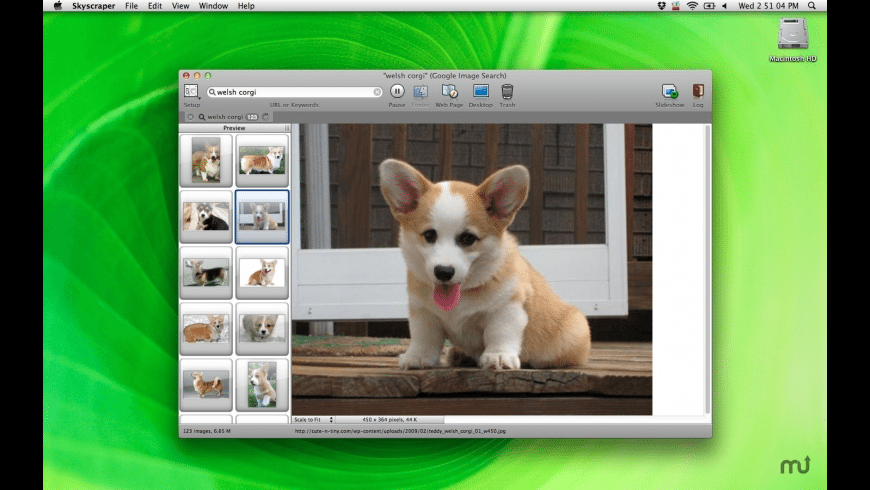This screenshot has height=490, width=870.
Task: Open the Scale to Fit dropdown
Action: pos(312,419)
